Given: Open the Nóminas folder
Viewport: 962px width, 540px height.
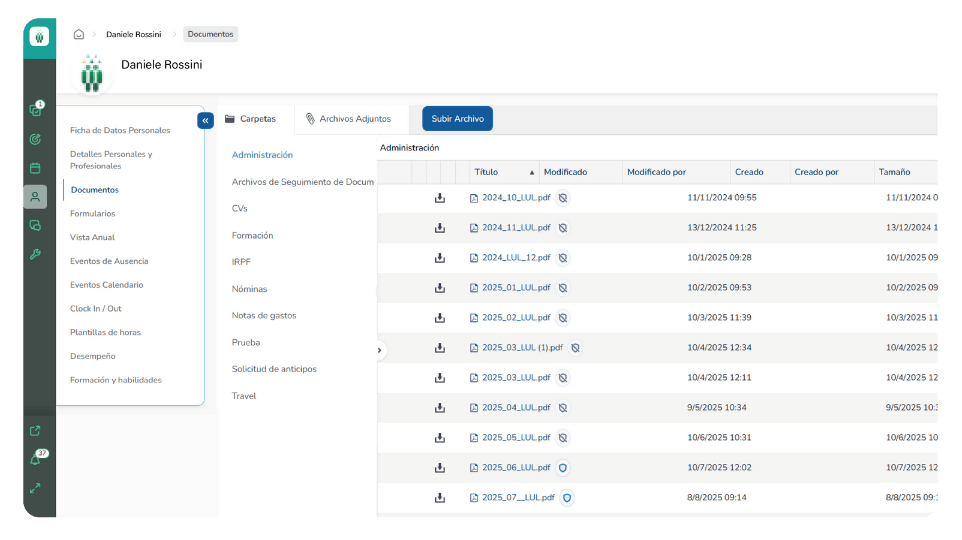Looking at the screenshot, I should pos(249,289).
